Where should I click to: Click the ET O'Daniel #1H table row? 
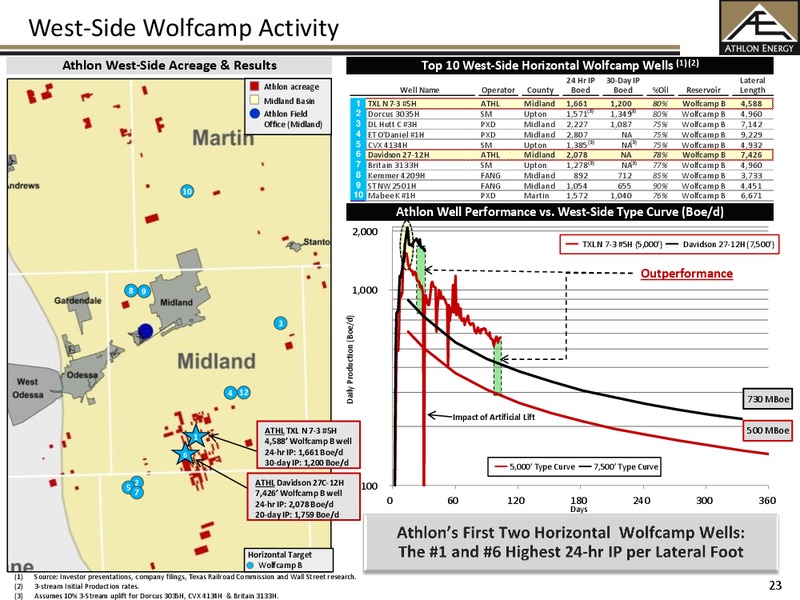(562, 135)
